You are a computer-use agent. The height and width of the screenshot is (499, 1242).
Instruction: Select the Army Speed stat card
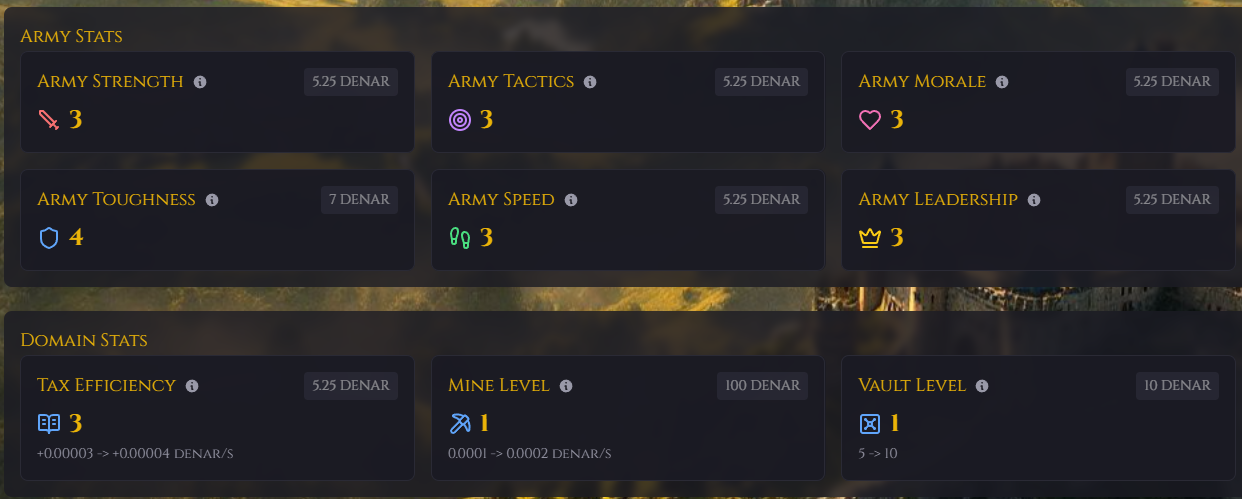tap(628, 220)
